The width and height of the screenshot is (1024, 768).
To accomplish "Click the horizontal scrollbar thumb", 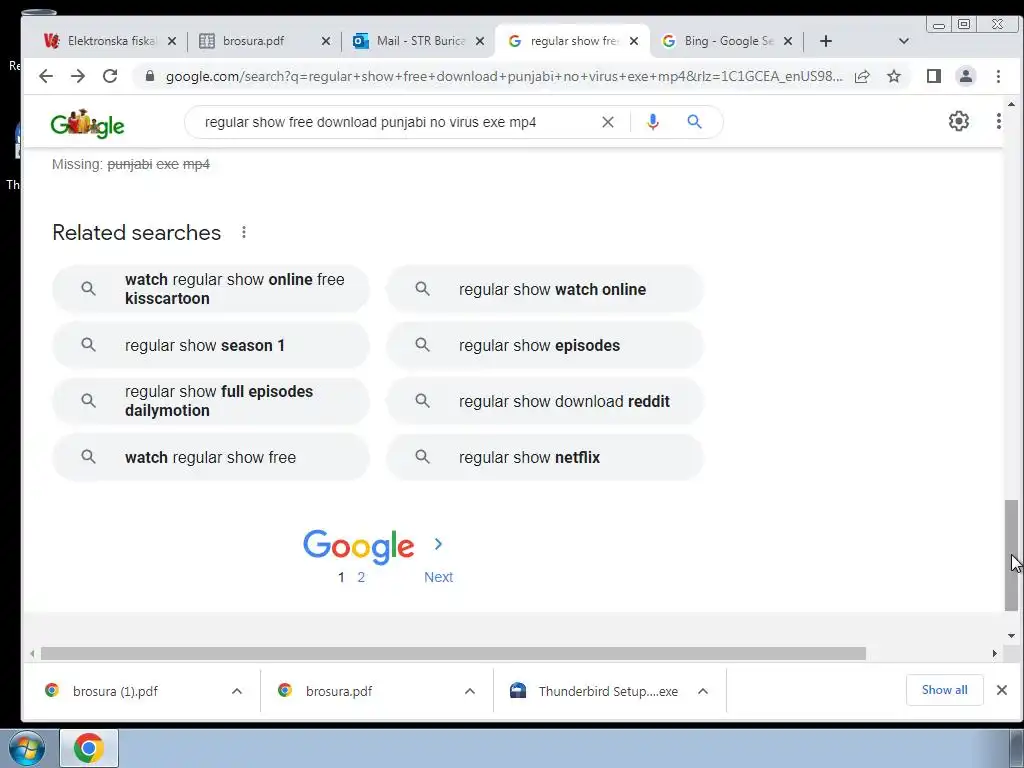I will [453, 653].
